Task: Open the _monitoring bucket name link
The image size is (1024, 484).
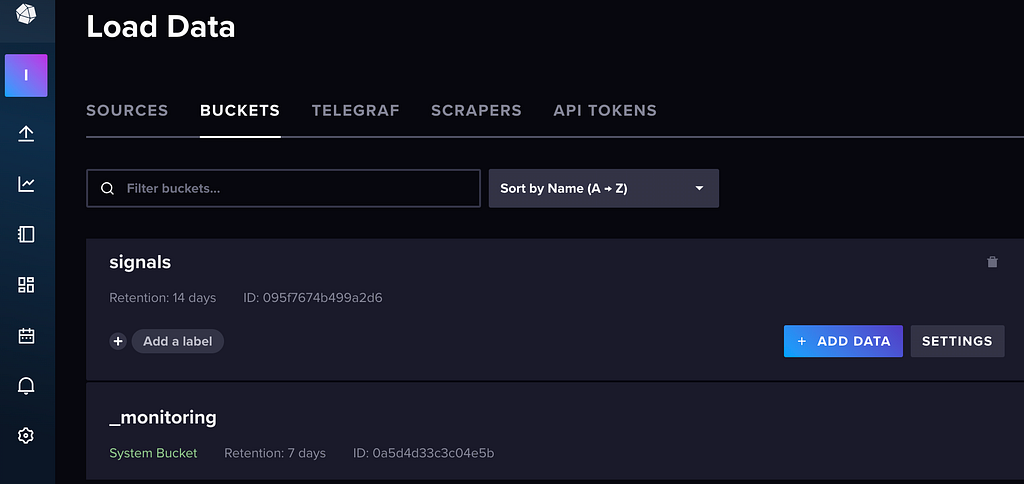Action: click(x=163, y=417)
